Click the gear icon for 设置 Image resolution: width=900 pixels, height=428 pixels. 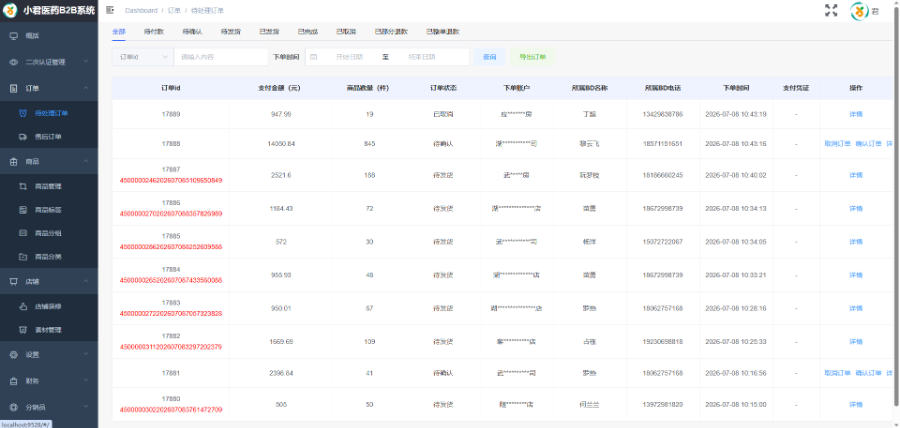tap(14, 355)
